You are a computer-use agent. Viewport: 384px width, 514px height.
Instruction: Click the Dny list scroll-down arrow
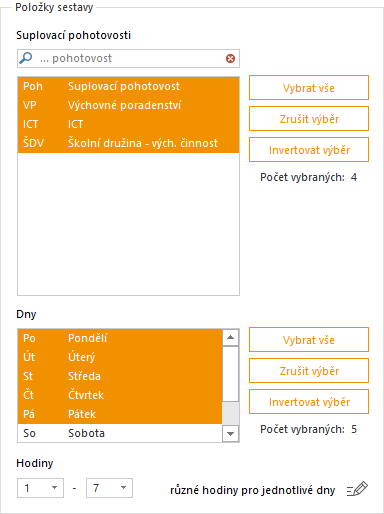tap(230, 433)
